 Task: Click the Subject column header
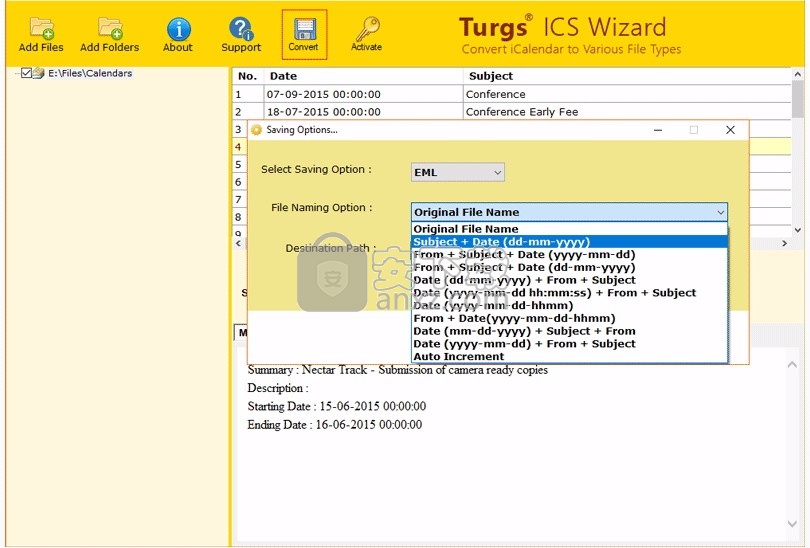627,76
